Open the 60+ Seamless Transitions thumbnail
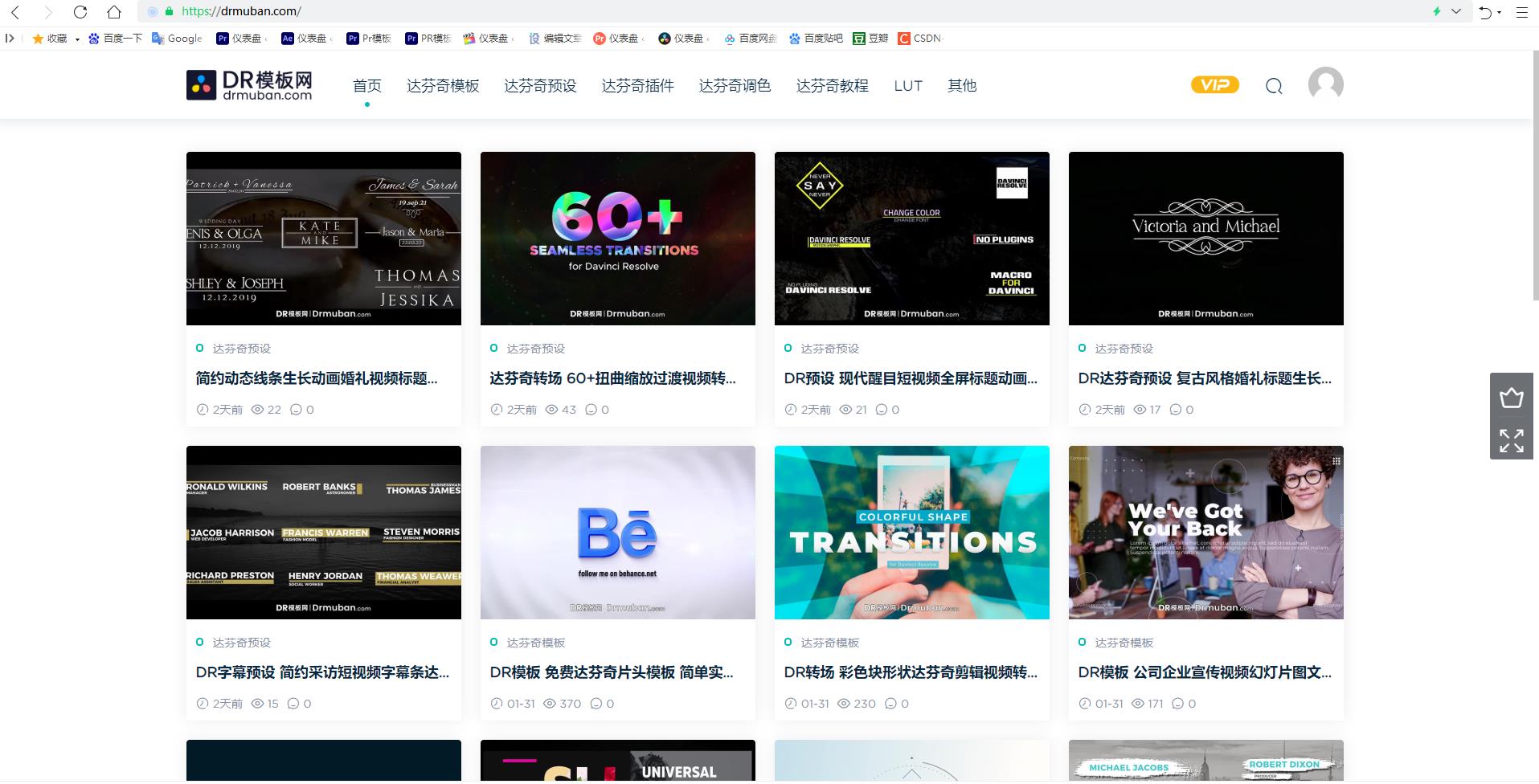This screenshot has height=784, width=1539. point(617,238)
